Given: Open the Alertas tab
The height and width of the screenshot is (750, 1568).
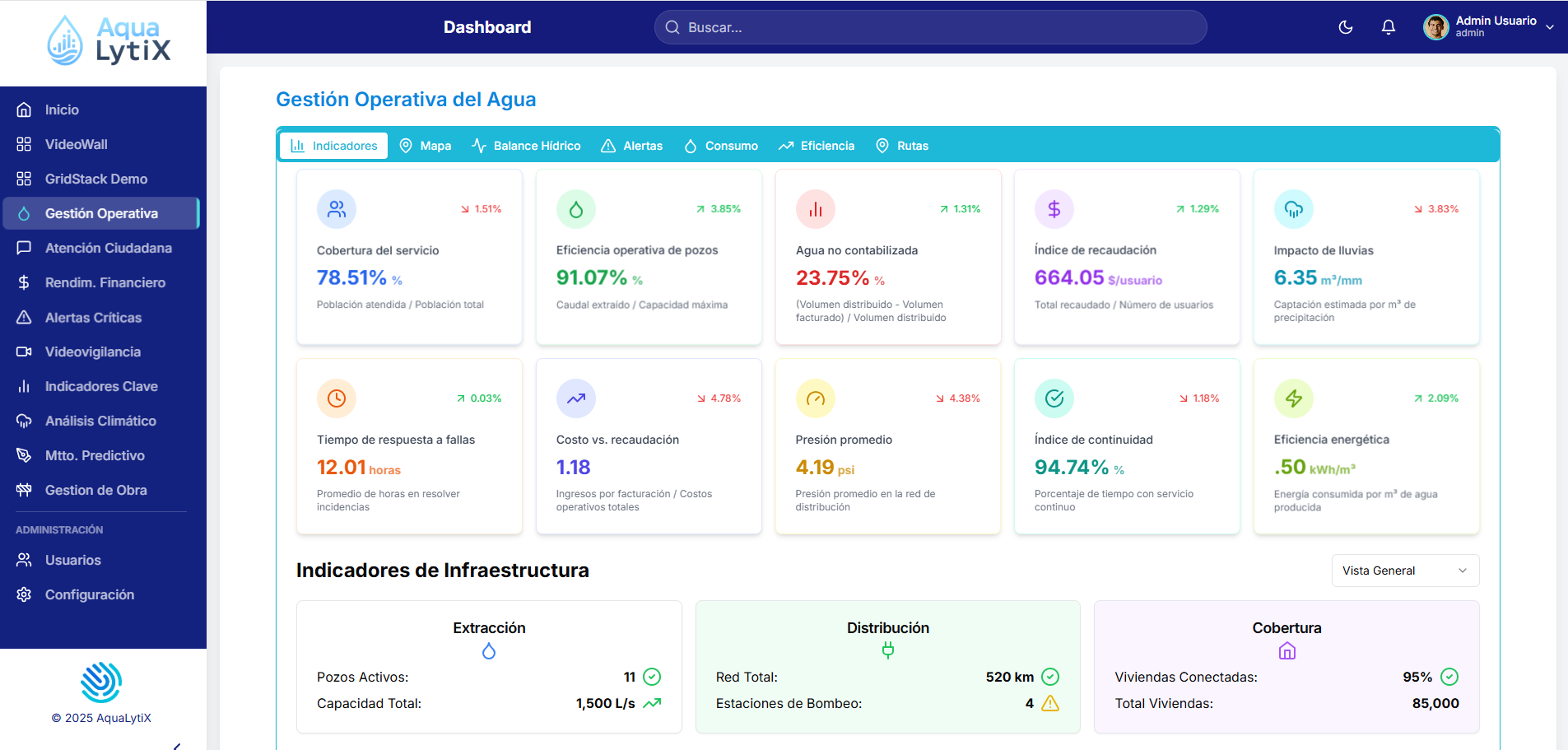Looking at the screenshot, I should point(631,146).
